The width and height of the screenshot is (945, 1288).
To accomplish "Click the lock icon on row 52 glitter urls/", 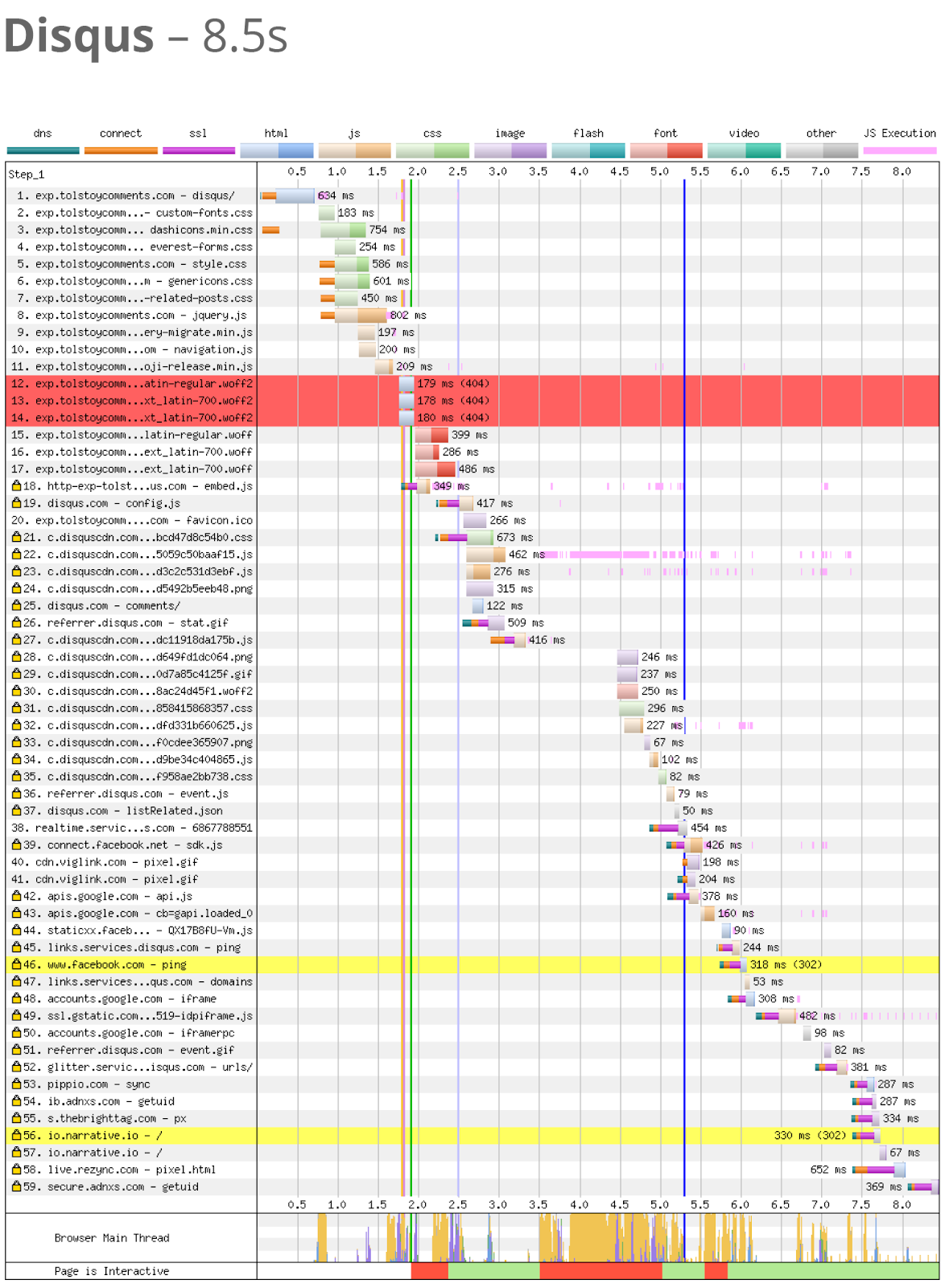I will click(16, 1067).
